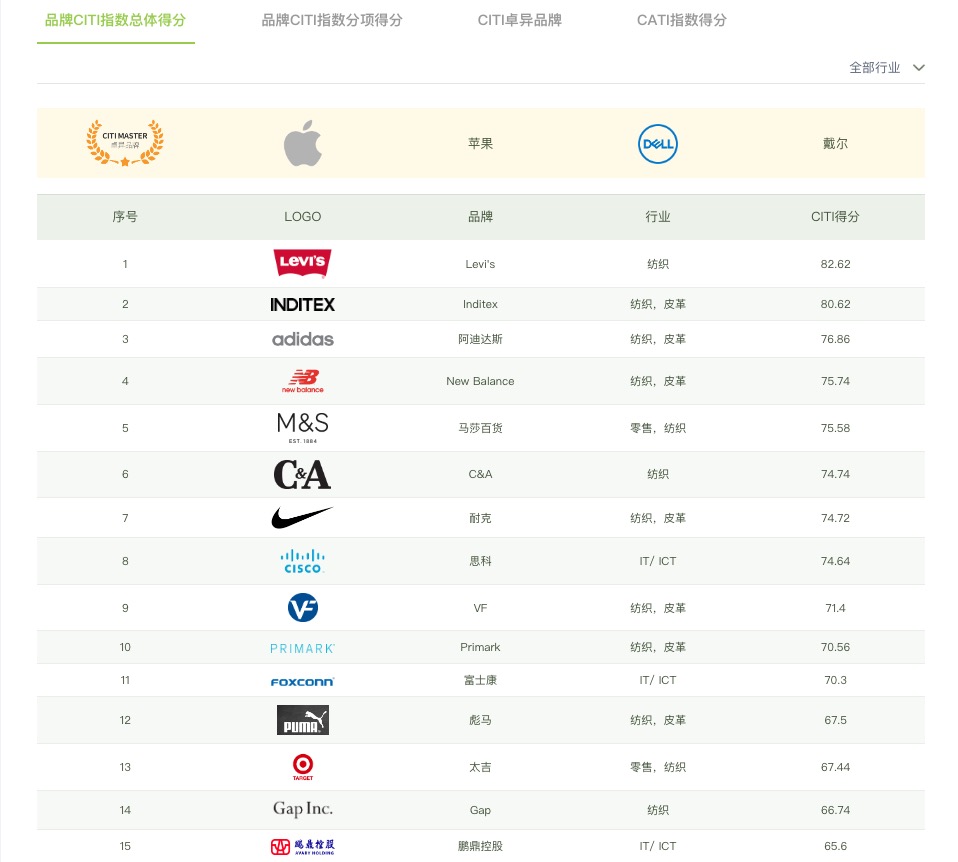Open the 戴尔 brand name
This screenshot has height=862, width=958.
tap(835, 144)
